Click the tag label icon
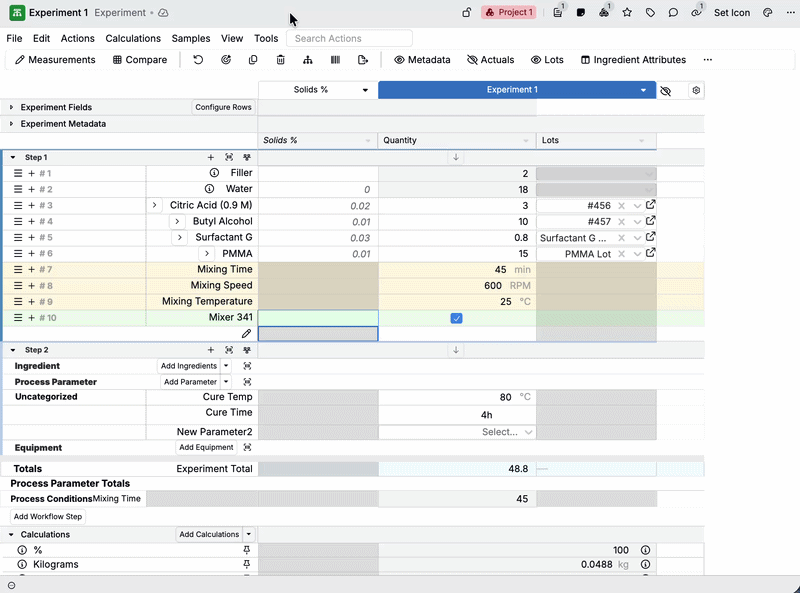The width and height of the screenshot is (800, 593). pyautogui.click(x=650, y=13)
